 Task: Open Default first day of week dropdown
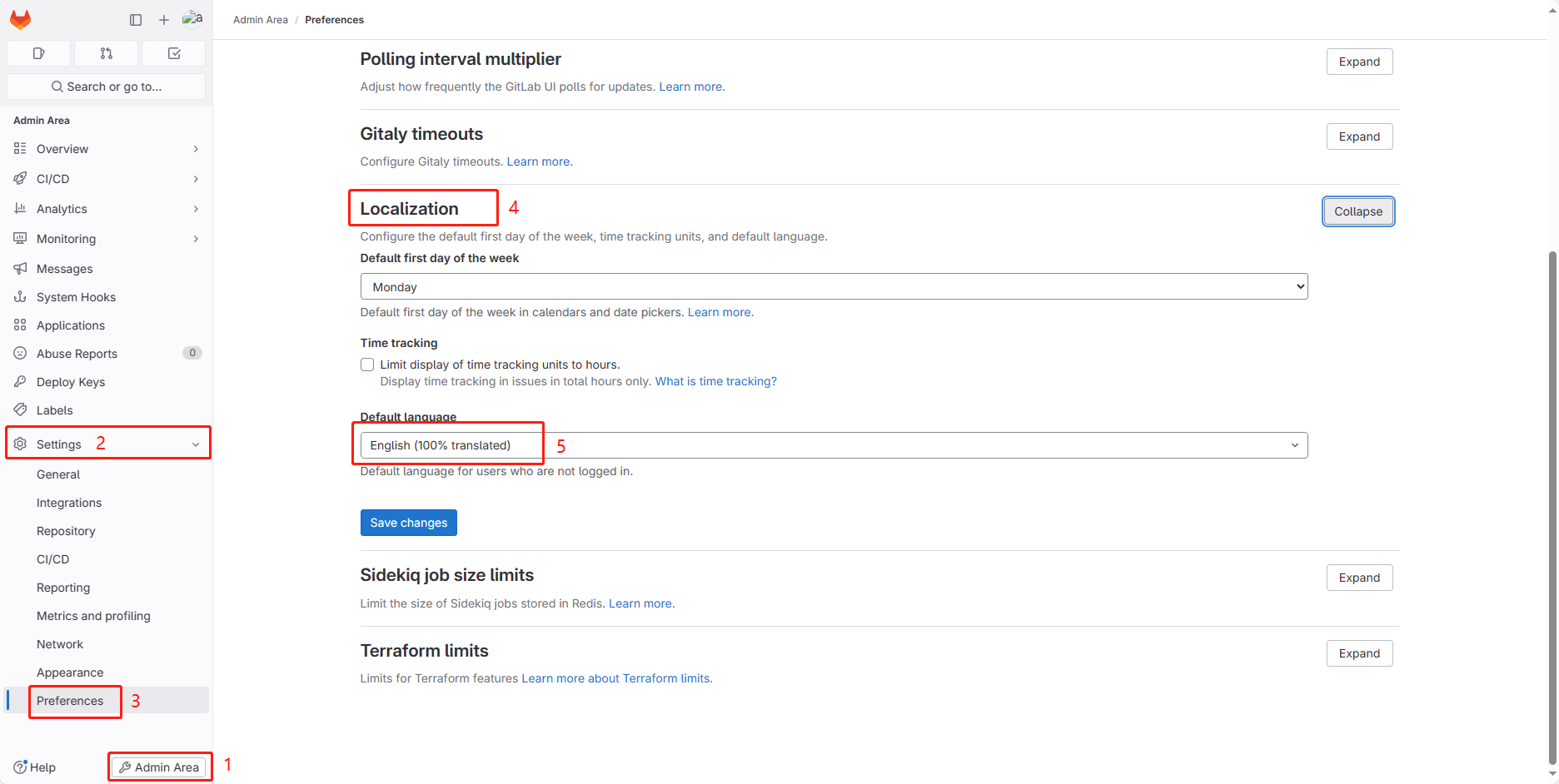coord(834,287)
